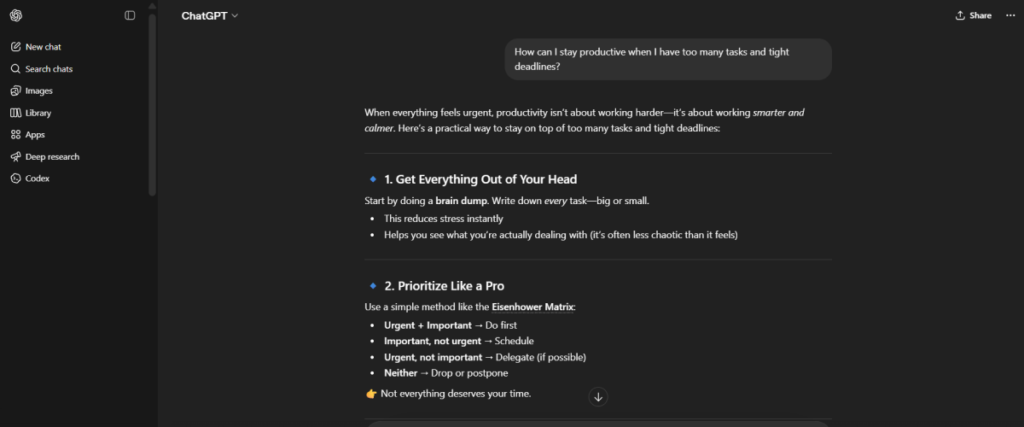The height and width of the screenshot is (427, 1024).
Task: Click the "Prioritize Like a Pro" heading
Action: click(x=444, y=286)
